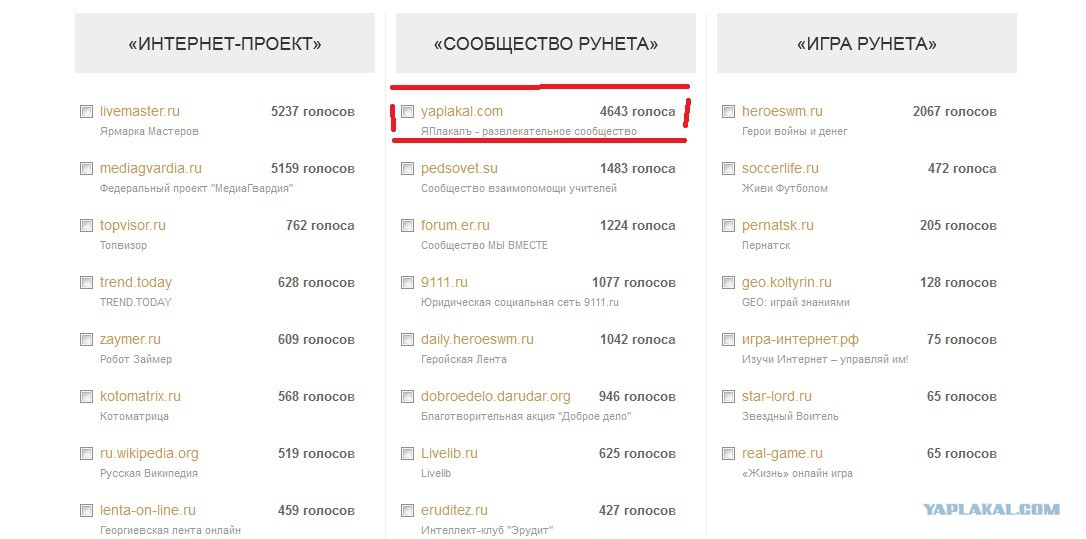Screen dimensions: 1086x539
Task: Check the box for ru.wikipedia.org
Action: click(87, 454)
